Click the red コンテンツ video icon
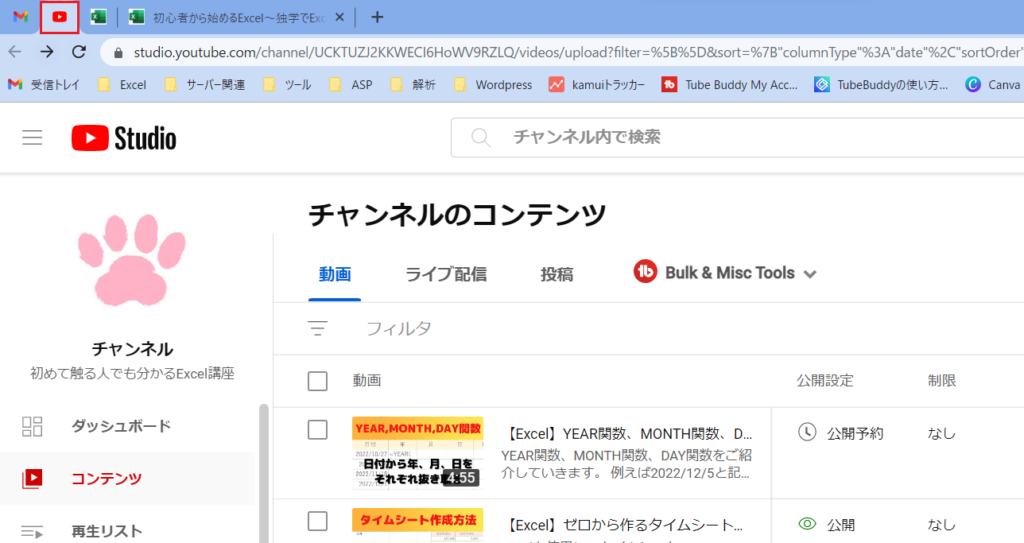 pyautogui.click(x=32, y=478)
